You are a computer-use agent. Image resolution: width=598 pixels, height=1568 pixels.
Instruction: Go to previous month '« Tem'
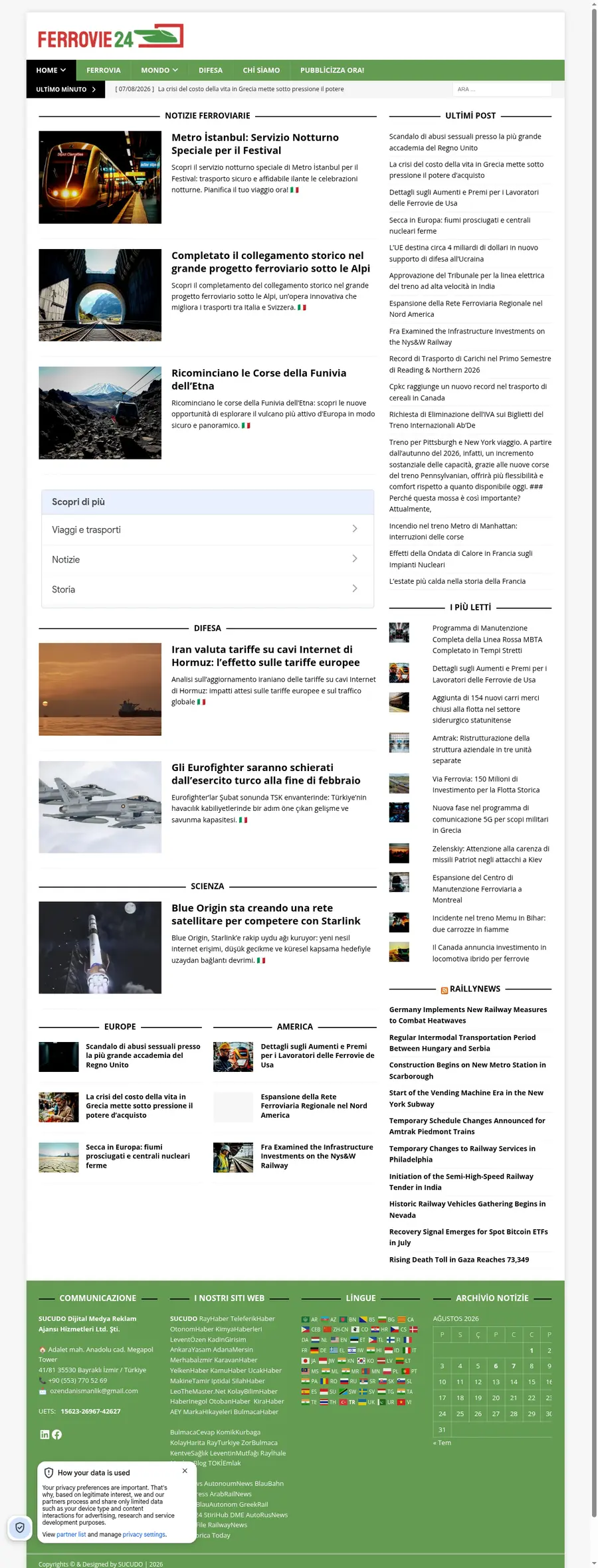[x=442, y=1442]
